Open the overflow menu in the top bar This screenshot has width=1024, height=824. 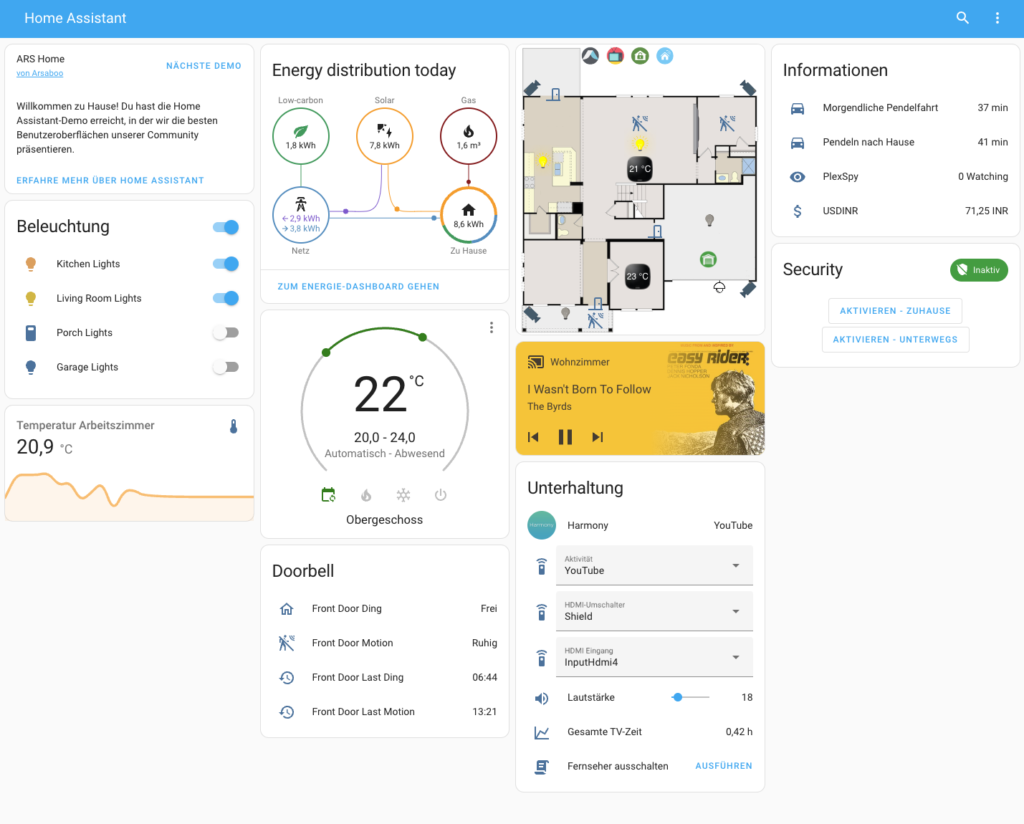click(x=997, y=18)
